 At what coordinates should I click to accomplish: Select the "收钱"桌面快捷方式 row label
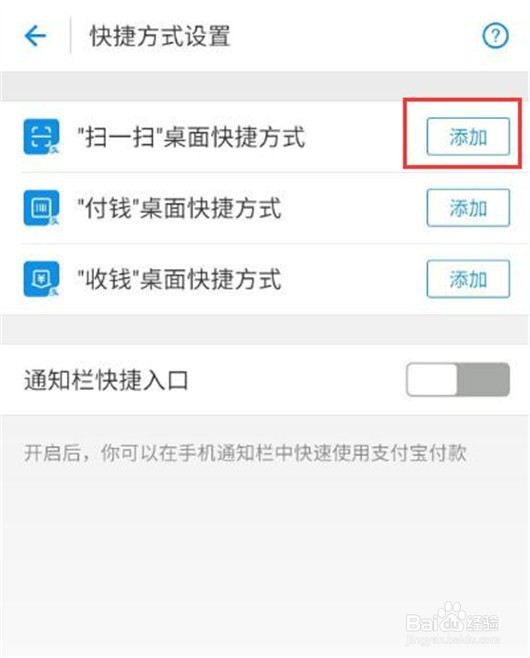pos(179,279)
